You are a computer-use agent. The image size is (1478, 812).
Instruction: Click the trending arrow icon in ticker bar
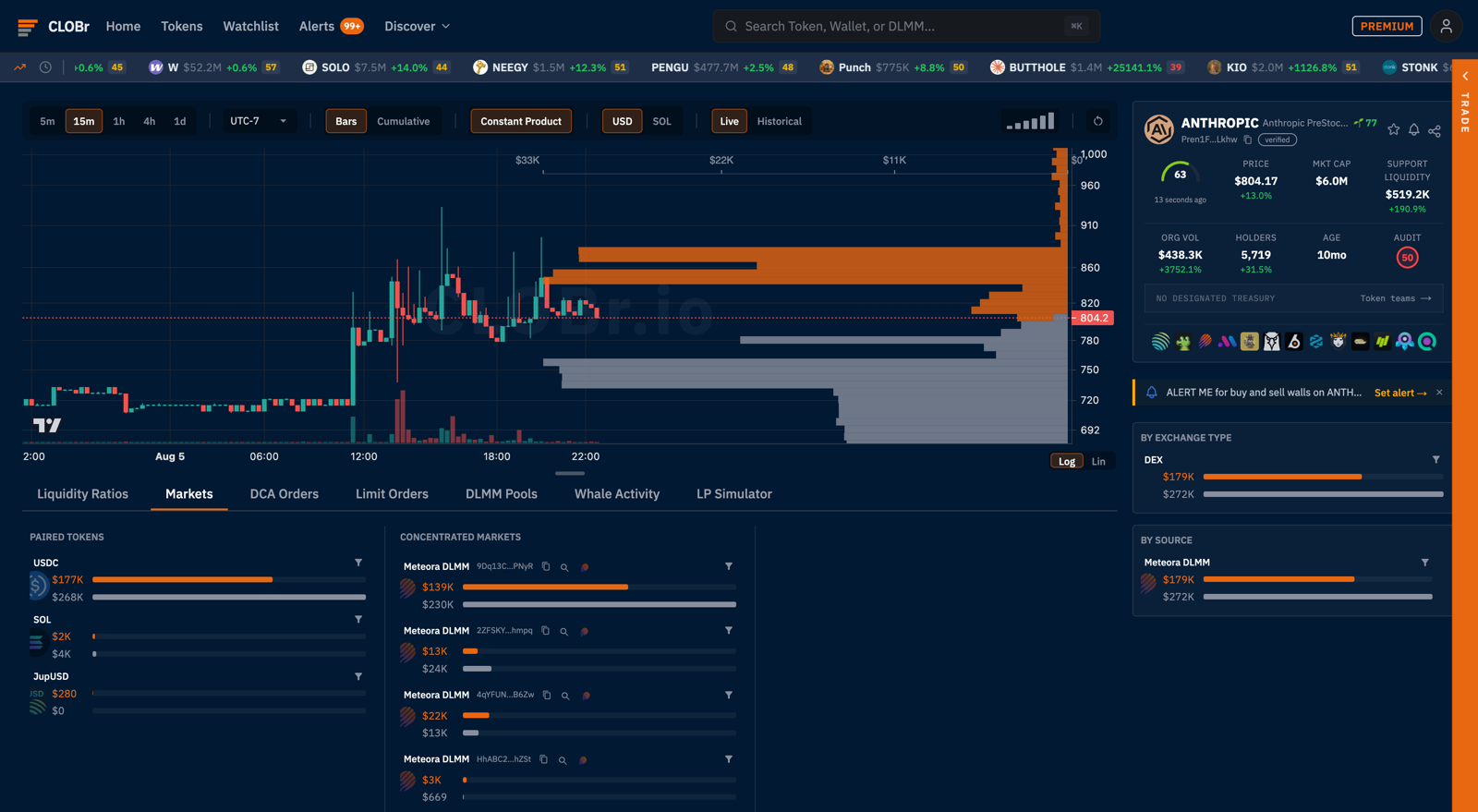pos(20,67)
